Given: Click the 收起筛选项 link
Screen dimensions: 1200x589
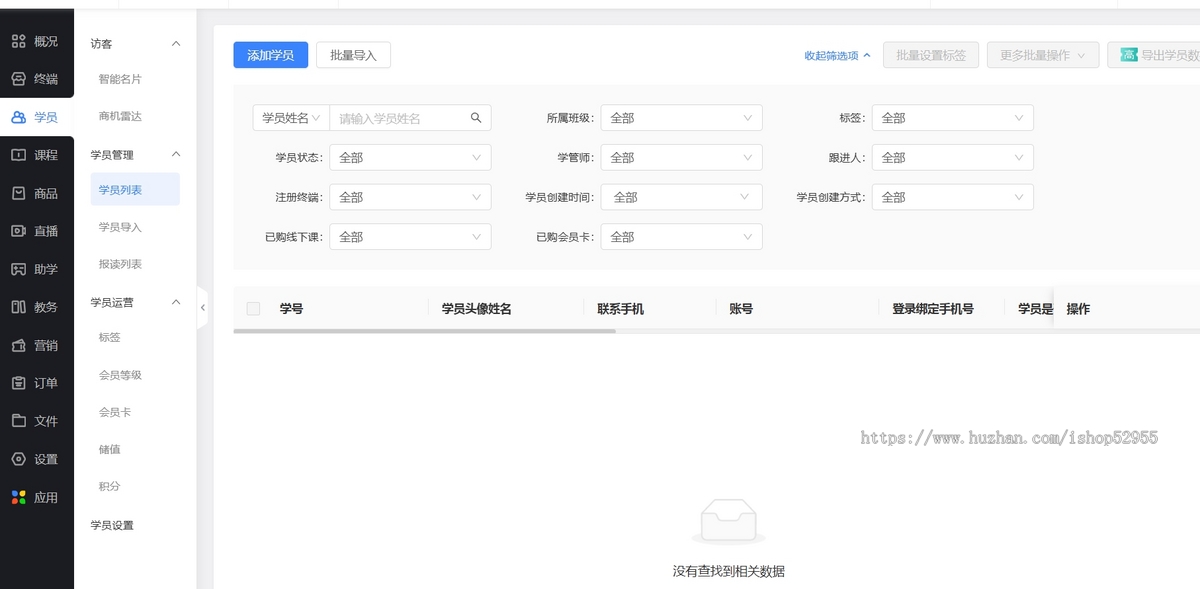Looking at the screenshot, I should tap(838, 56).
